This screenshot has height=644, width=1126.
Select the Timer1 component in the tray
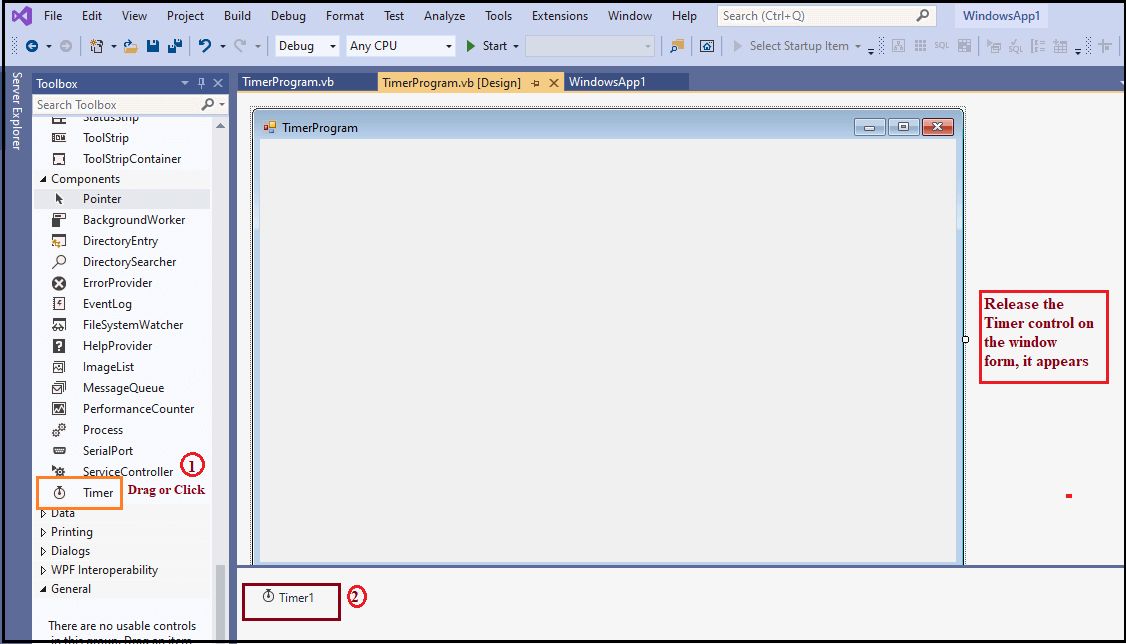288,597
